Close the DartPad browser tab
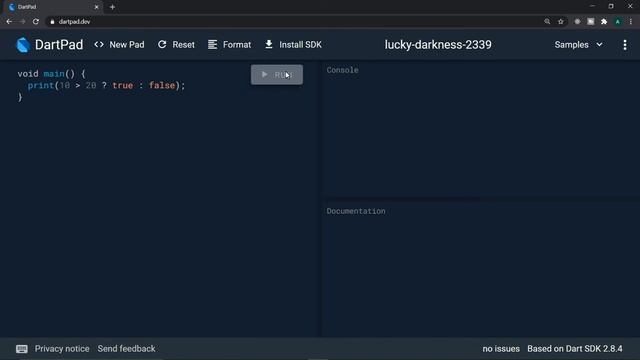 tap(96, 7)
